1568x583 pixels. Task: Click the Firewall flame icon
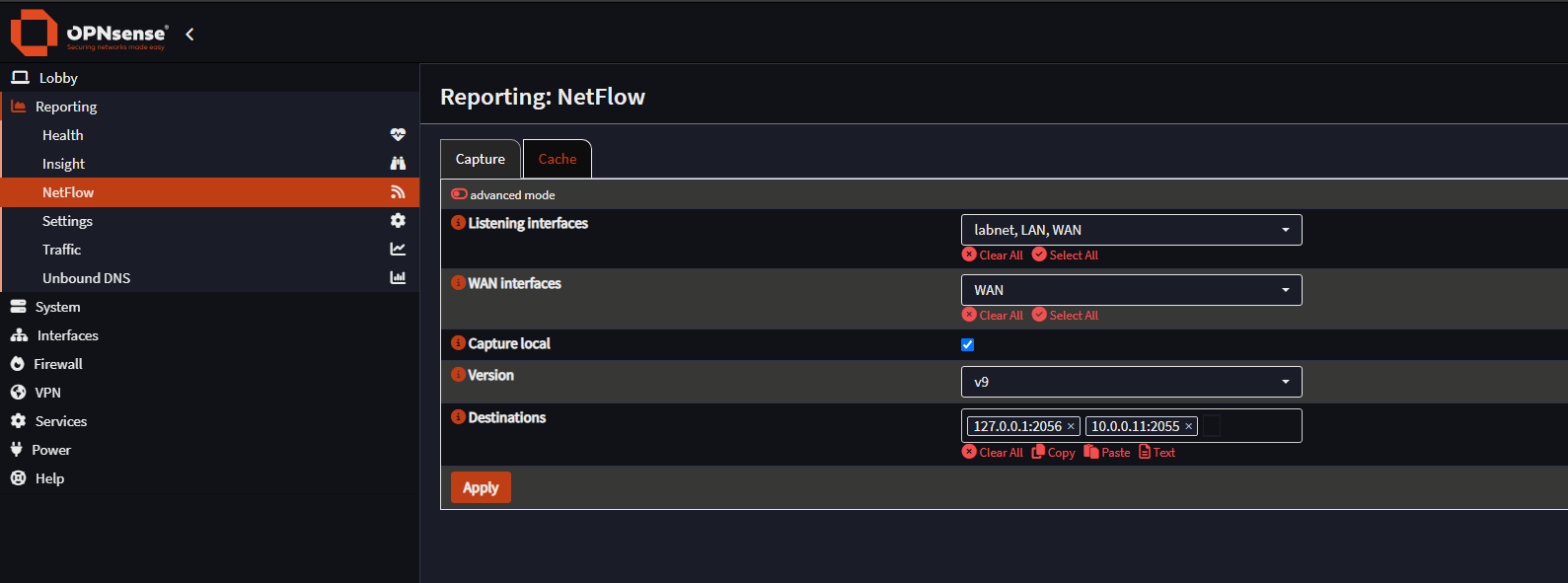(x=18, y=363)
